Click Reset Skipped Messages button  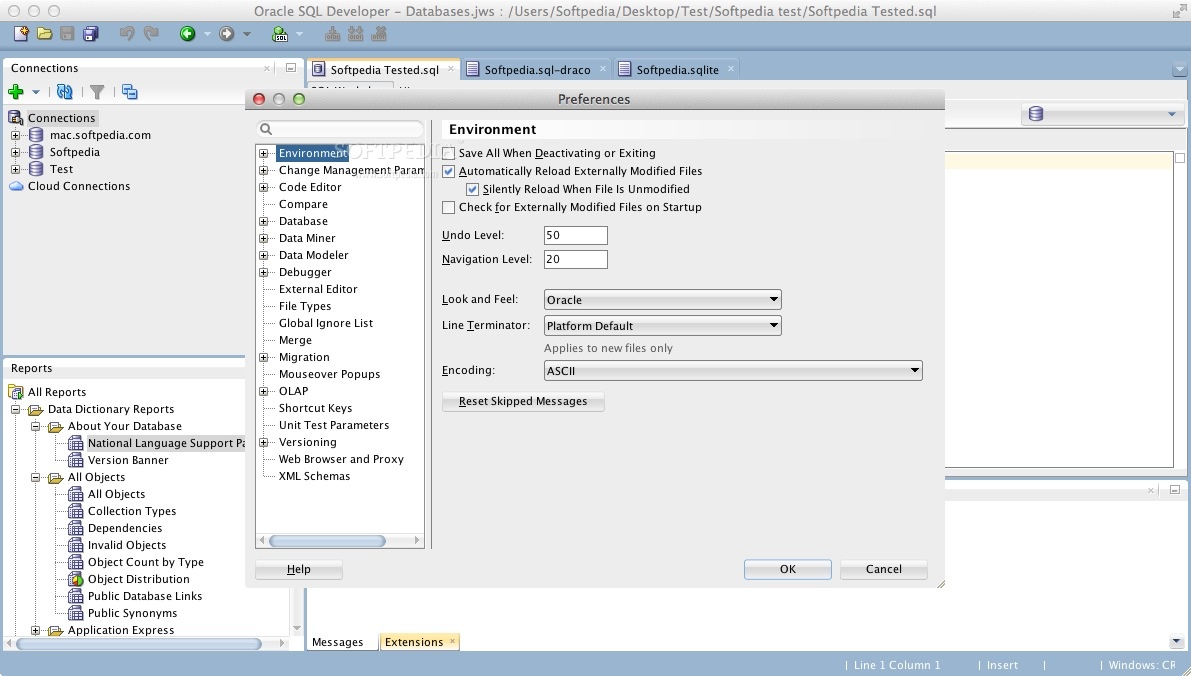point(523,401)
